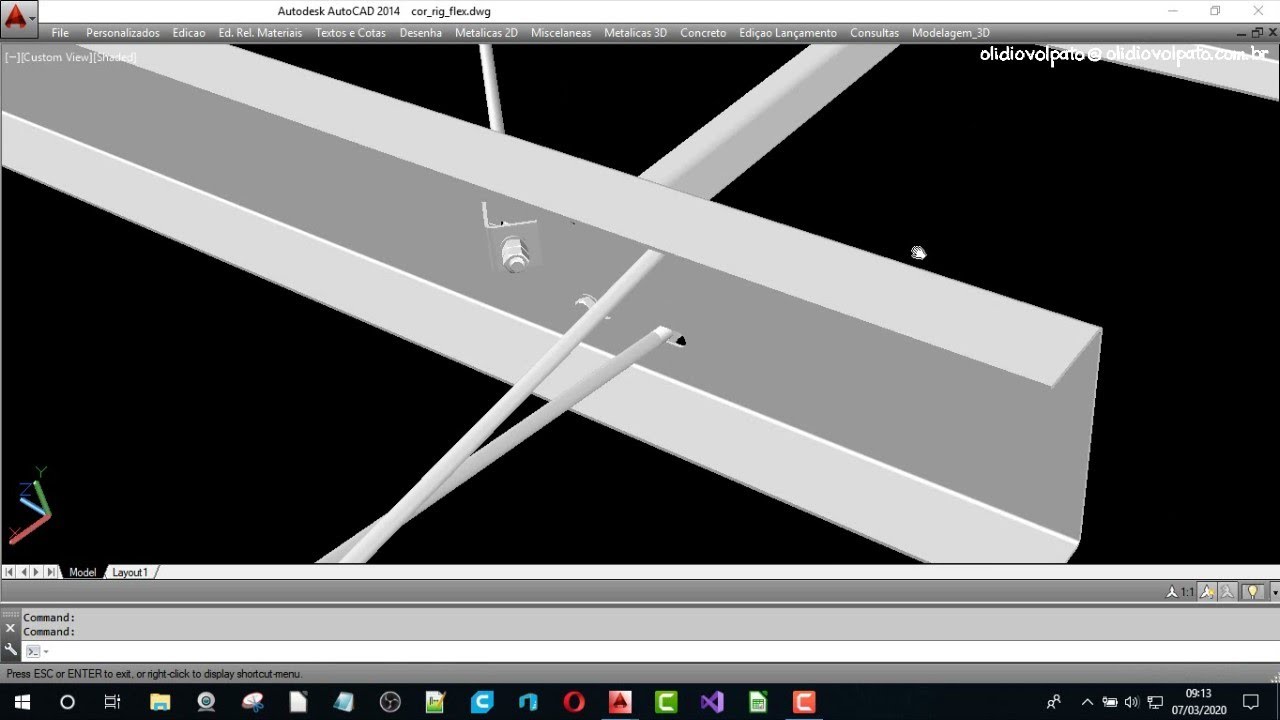Click the annotation scale 1:1 control
1280x720 pixels.
coord(1180,592)
